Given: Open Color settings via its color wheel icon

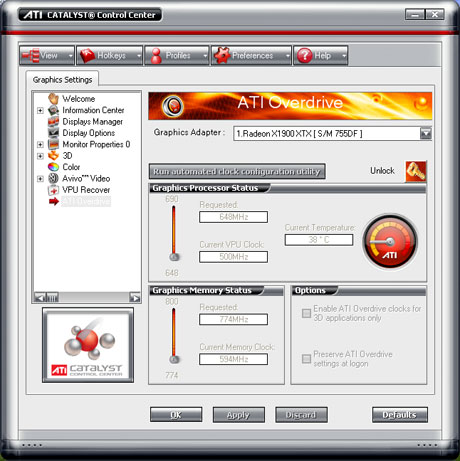Looking at the screenshot, I should [x=53, y=167].
